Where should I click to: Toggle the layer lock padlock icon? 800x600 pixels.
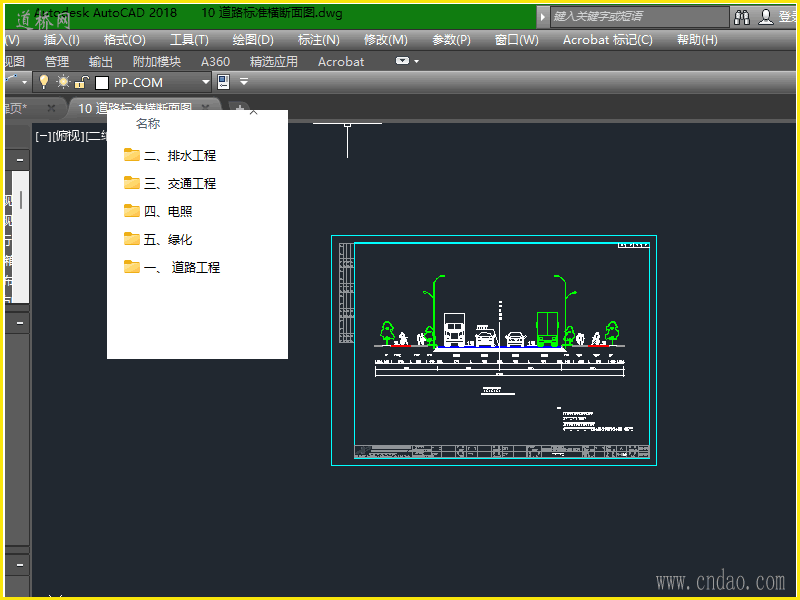(x=82, y=82)
